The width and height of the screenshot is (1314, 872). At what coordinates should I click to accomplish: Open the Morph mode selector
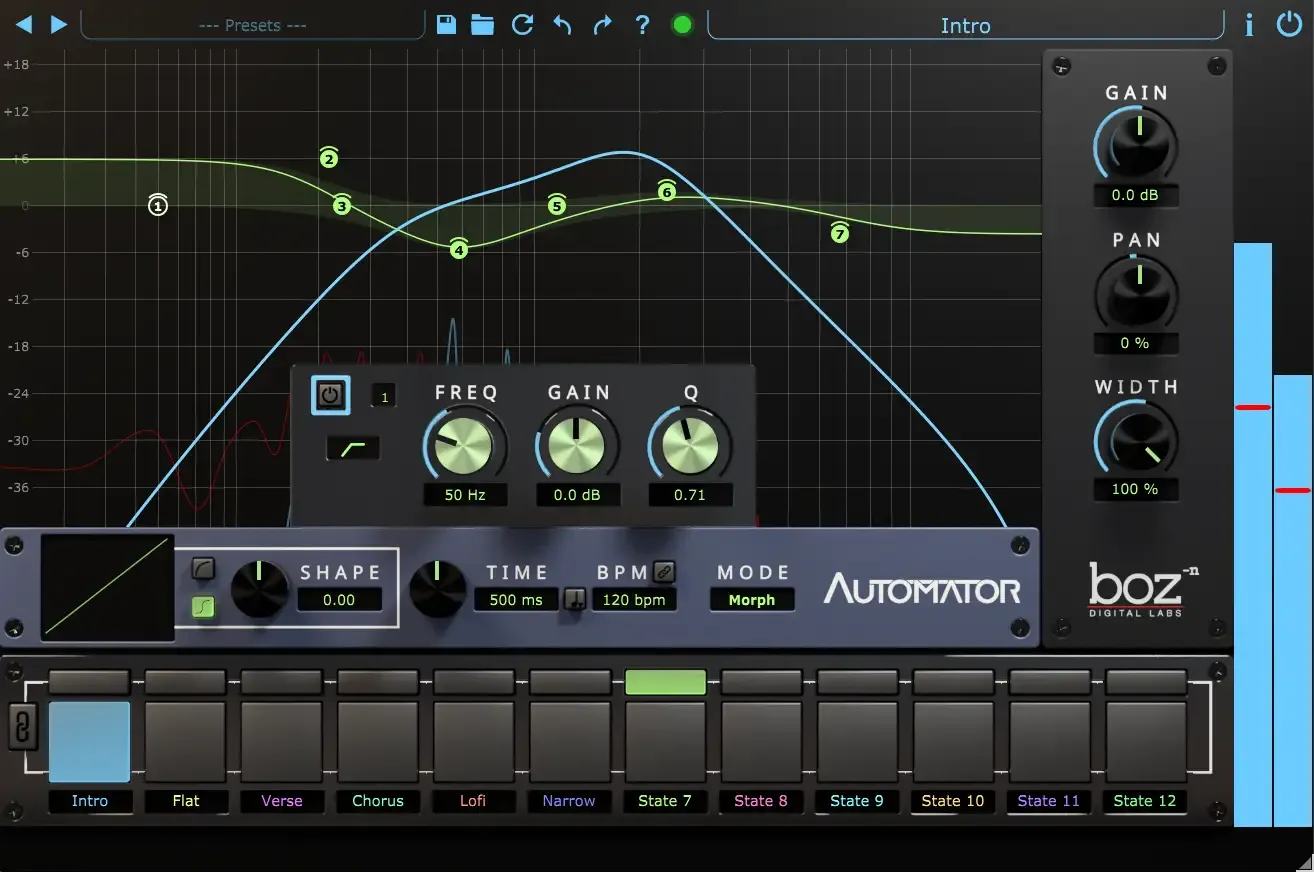click(x=752, y=600)
